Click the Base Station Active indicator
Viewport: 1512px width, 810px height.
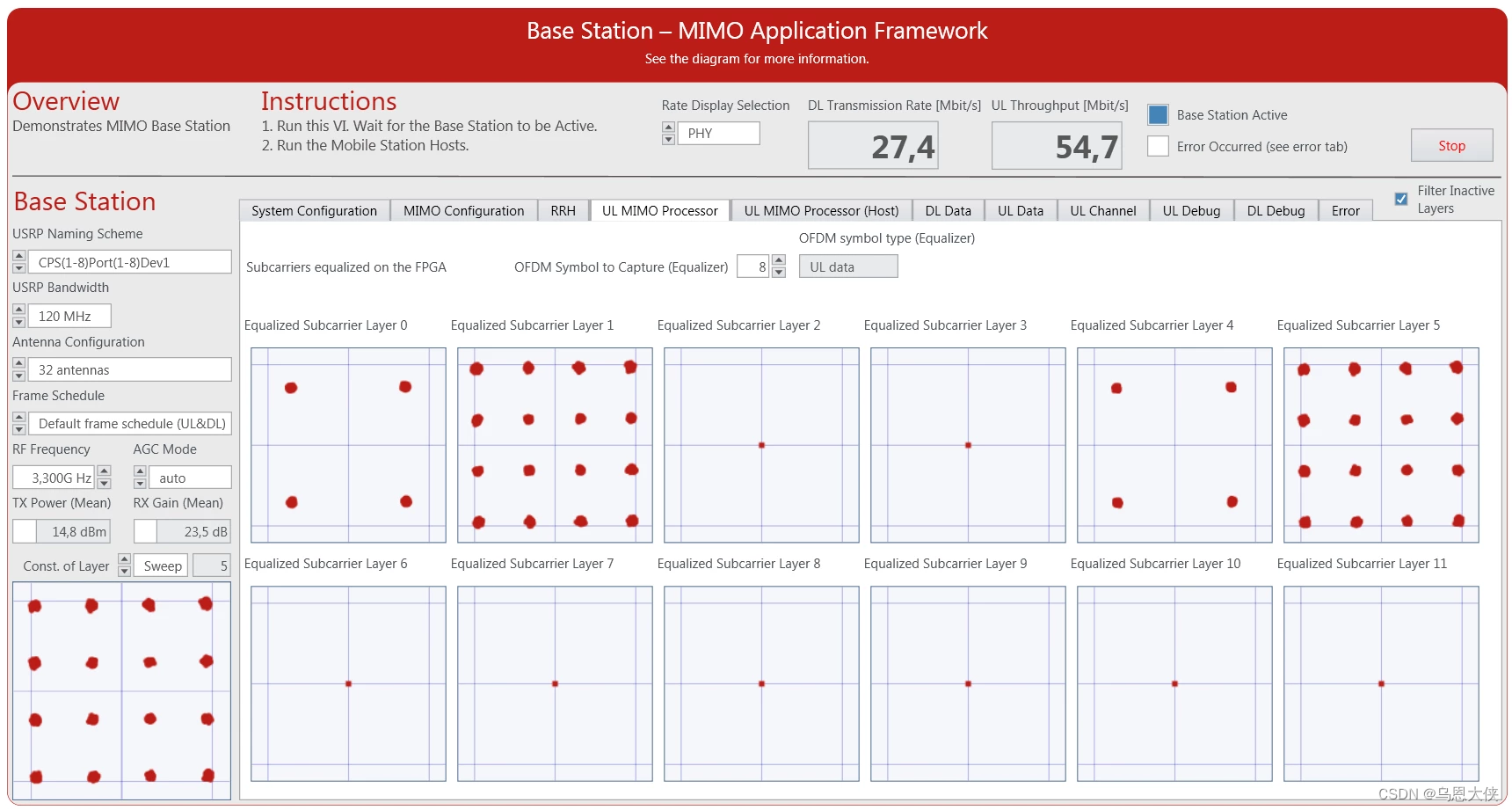(x=1158, y=114)
